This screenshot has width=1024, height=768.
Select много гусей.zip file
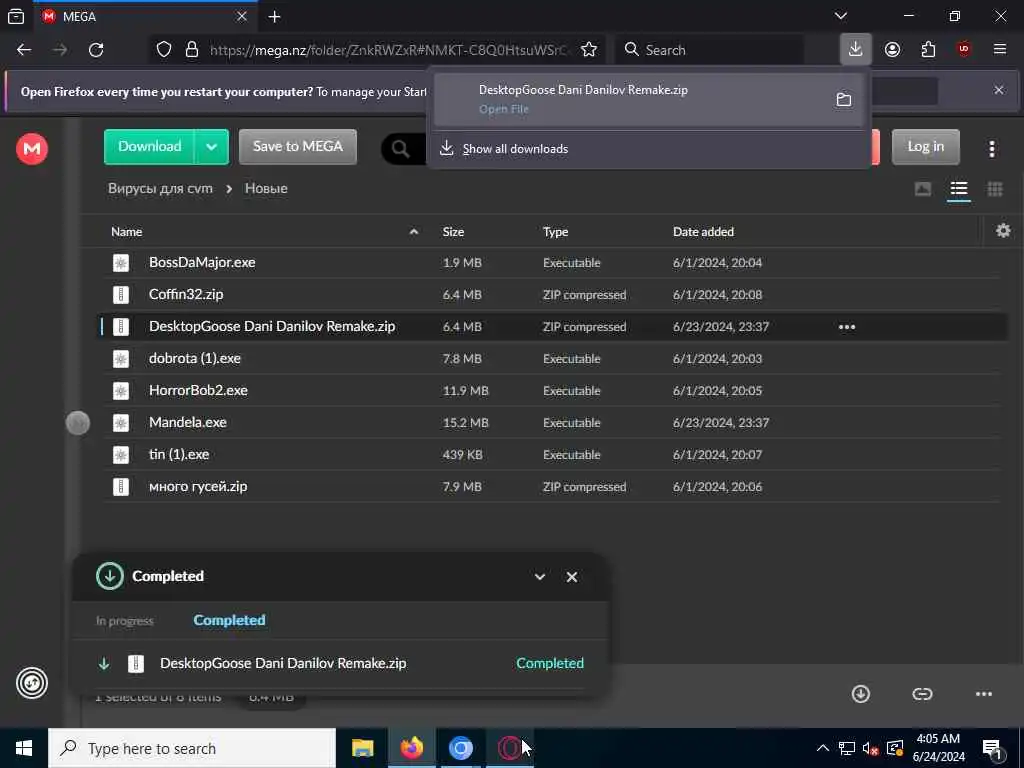(552, 487)
